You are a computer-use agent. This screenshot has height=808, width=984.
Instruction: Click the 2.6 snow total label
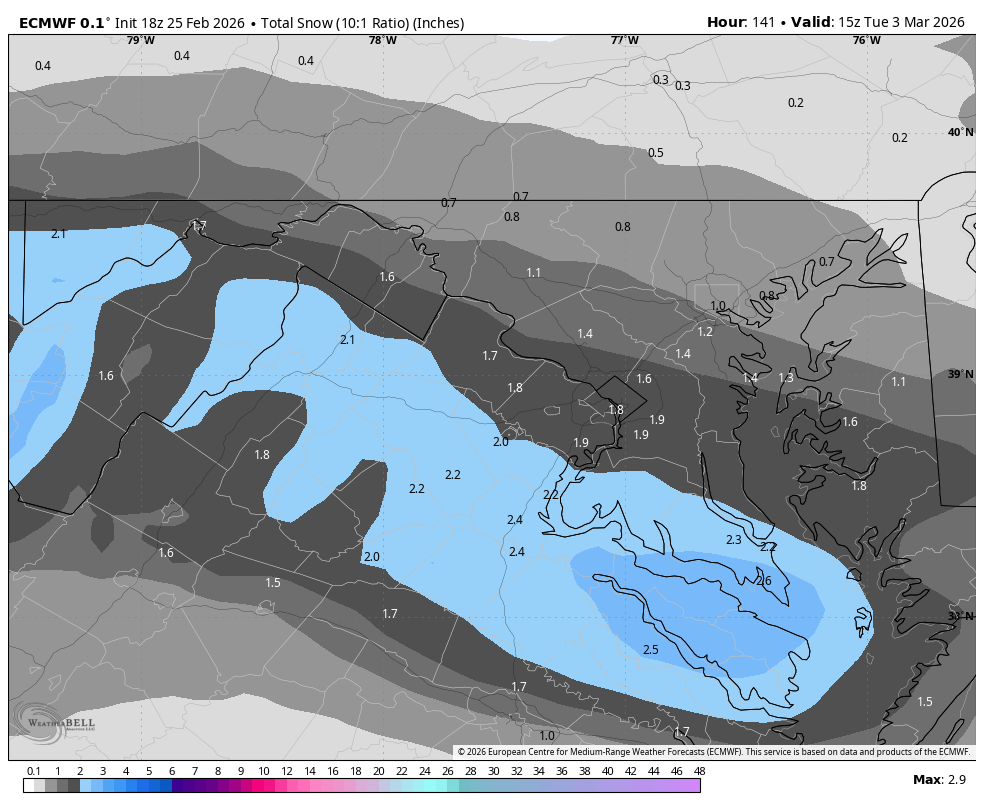(x=763, y=581)
